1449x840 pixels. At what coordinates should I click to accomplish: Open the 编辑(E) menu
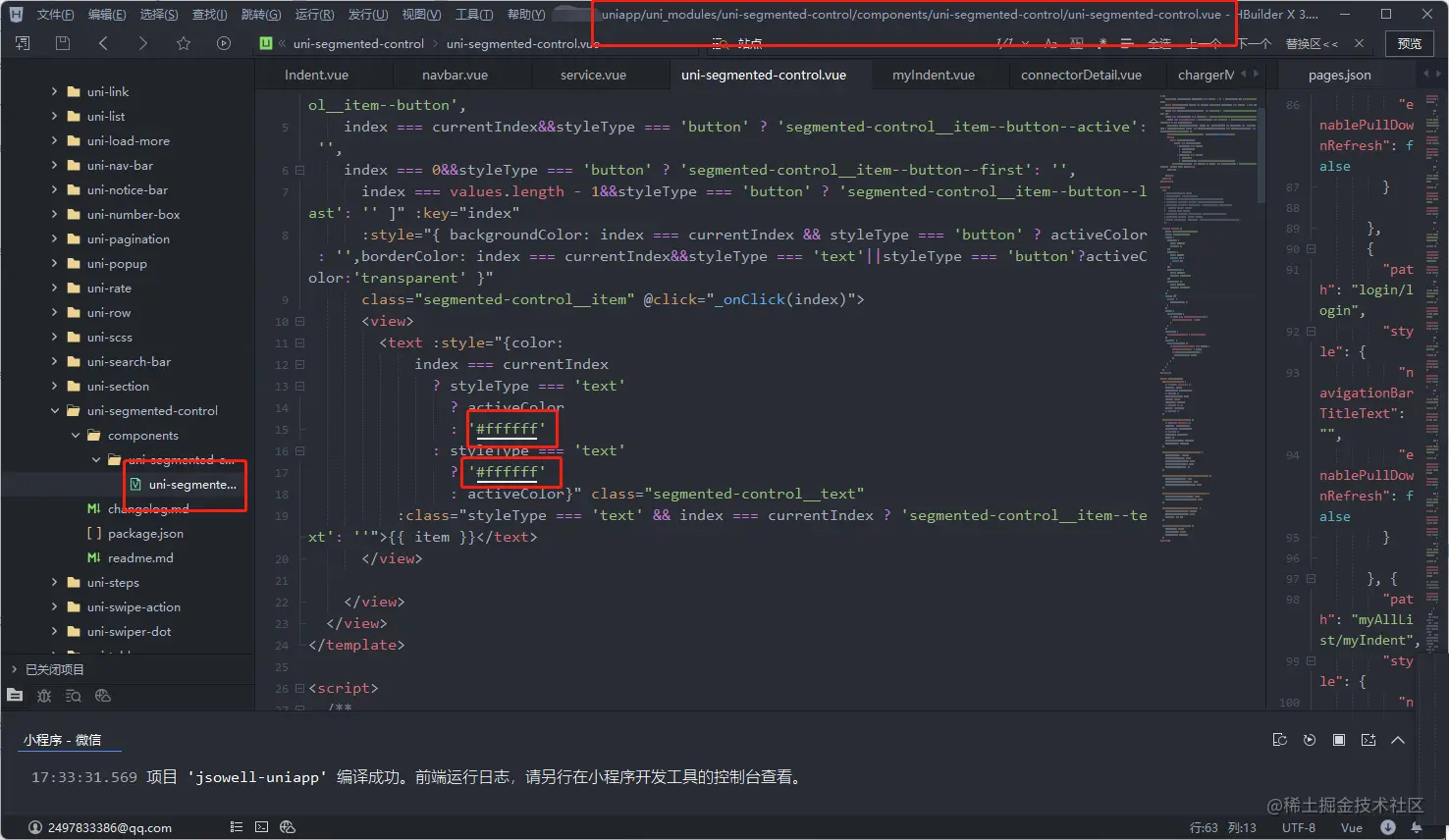[107, 14]
